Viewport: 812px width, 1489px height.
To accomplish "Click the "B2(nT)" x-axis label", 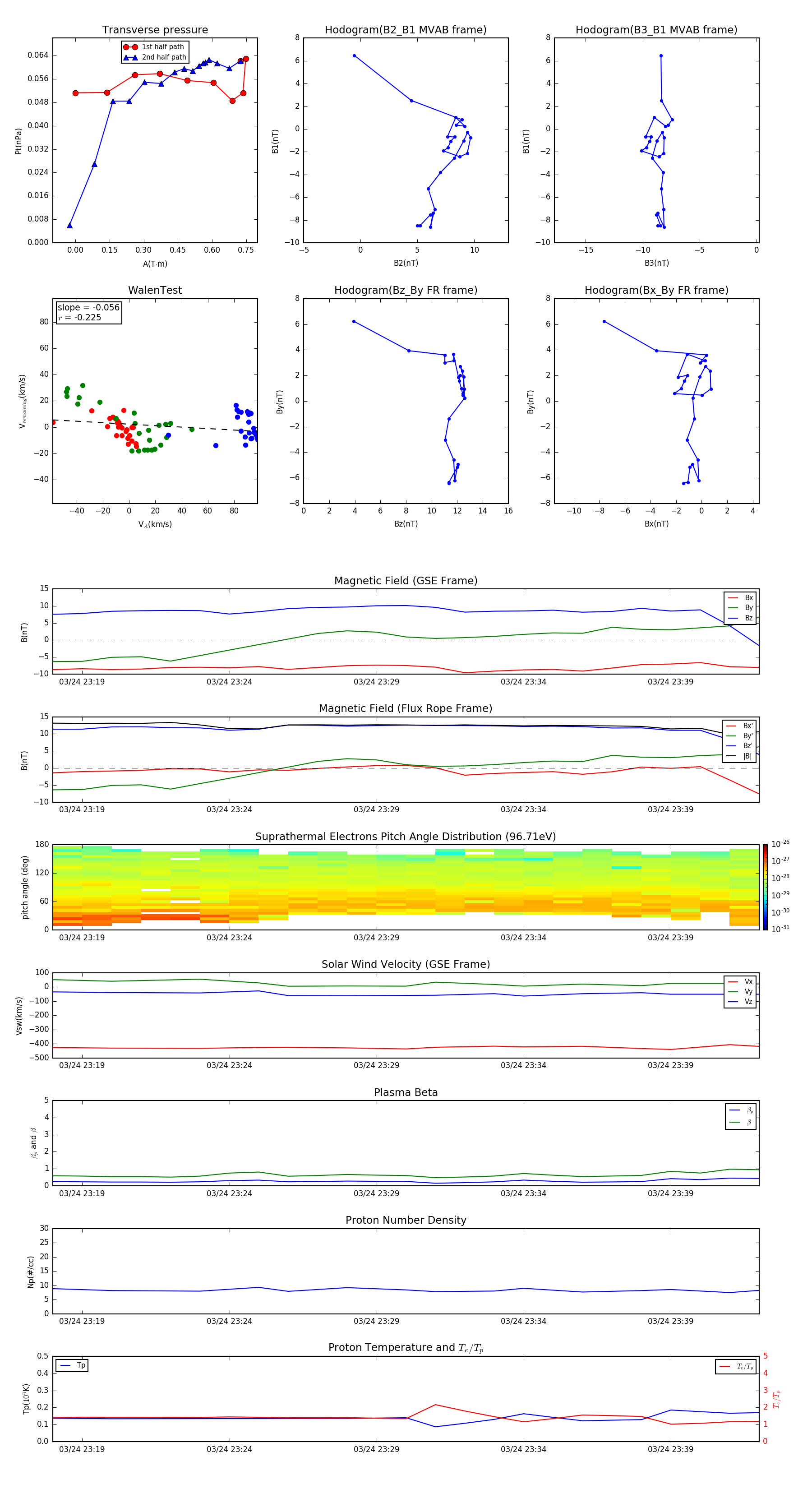I will 406,263.
